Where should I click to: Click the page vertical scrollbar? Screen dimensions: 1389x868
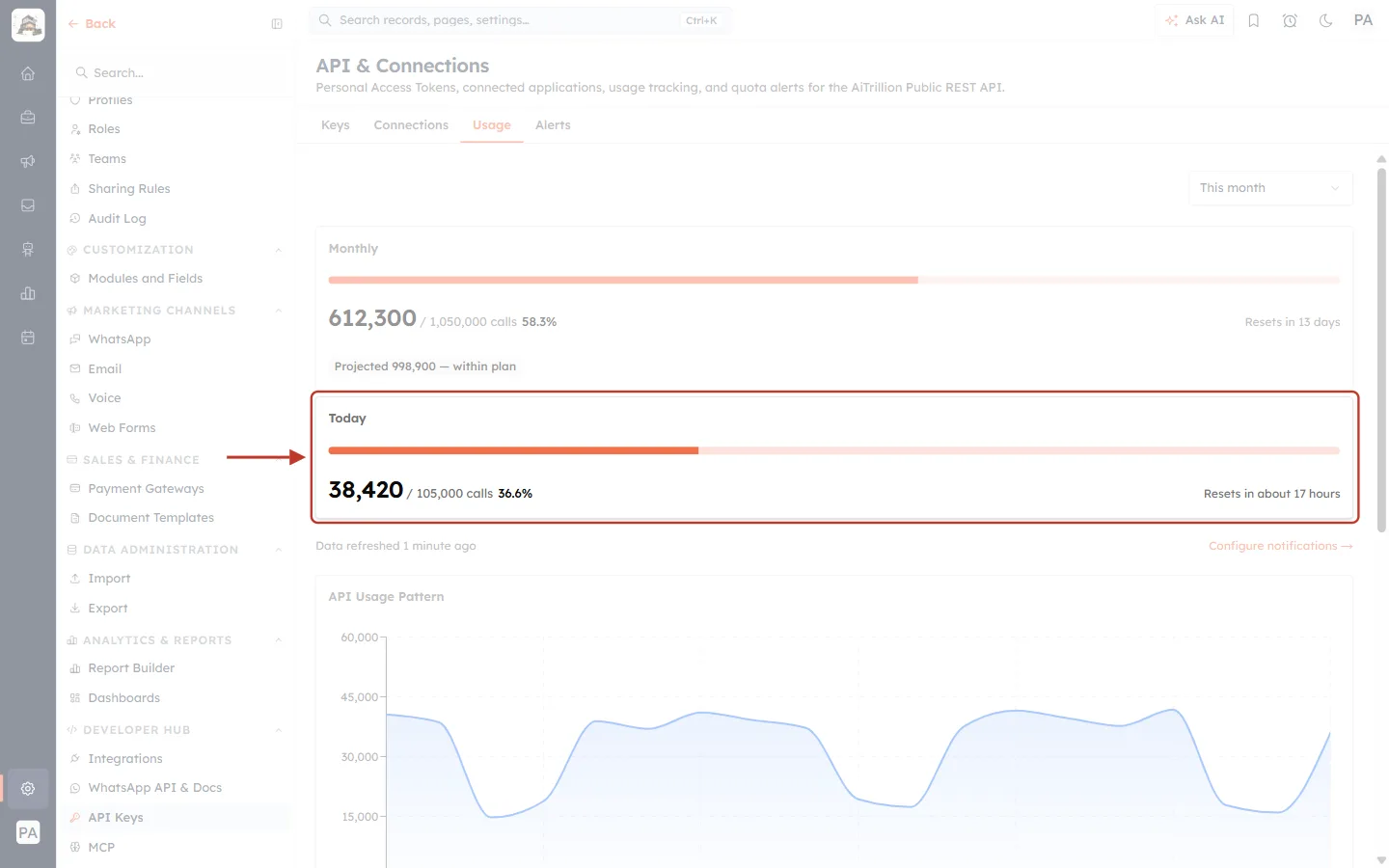(1381, 350)
